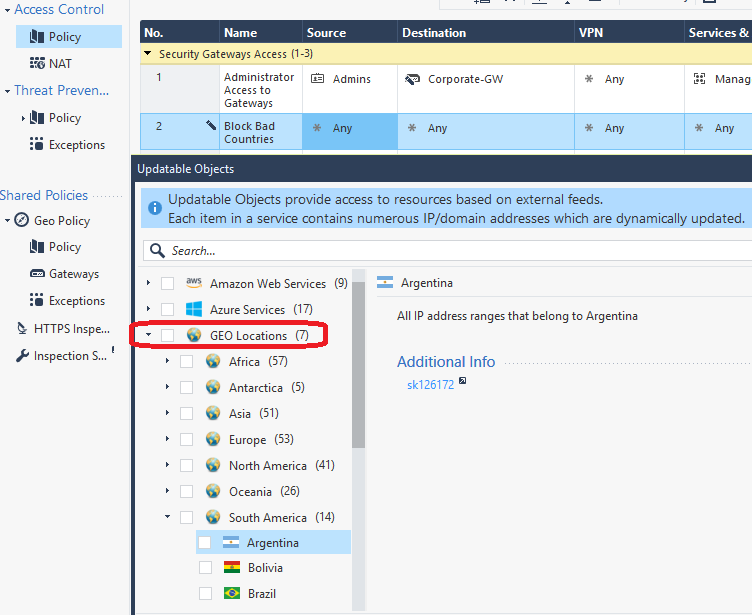Collapse the South America node

click(x=167, y=517)
